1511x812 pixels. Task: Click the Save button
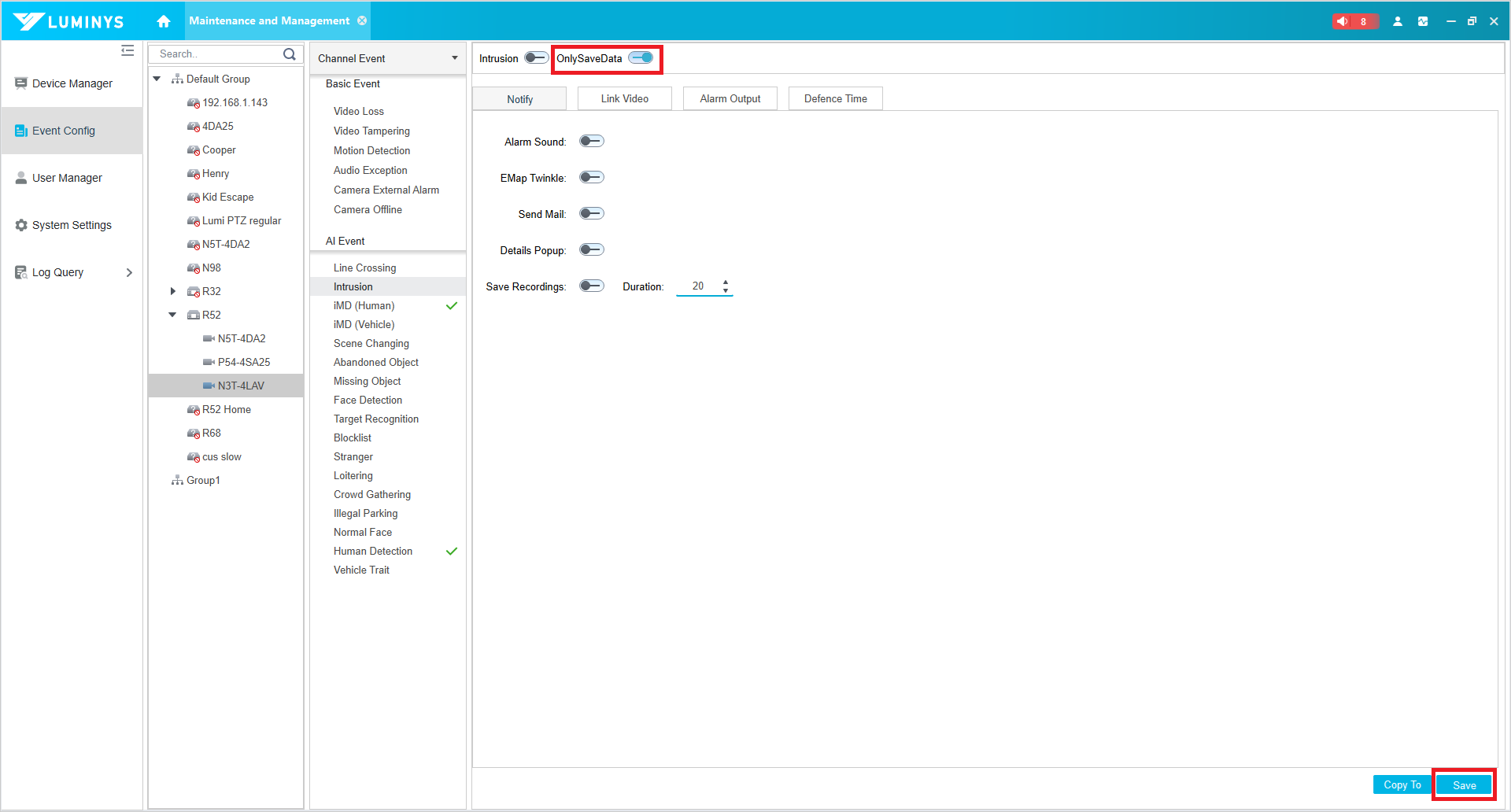[x=1464, y=785]
